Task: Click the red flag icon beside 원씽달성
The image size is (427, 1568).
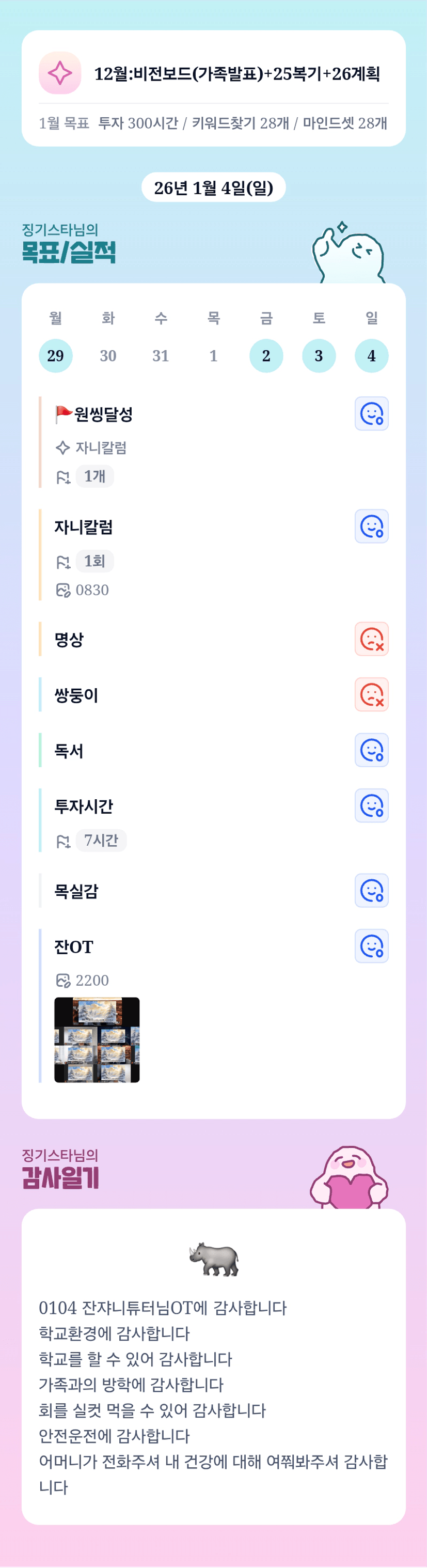Action: point(64,414)
